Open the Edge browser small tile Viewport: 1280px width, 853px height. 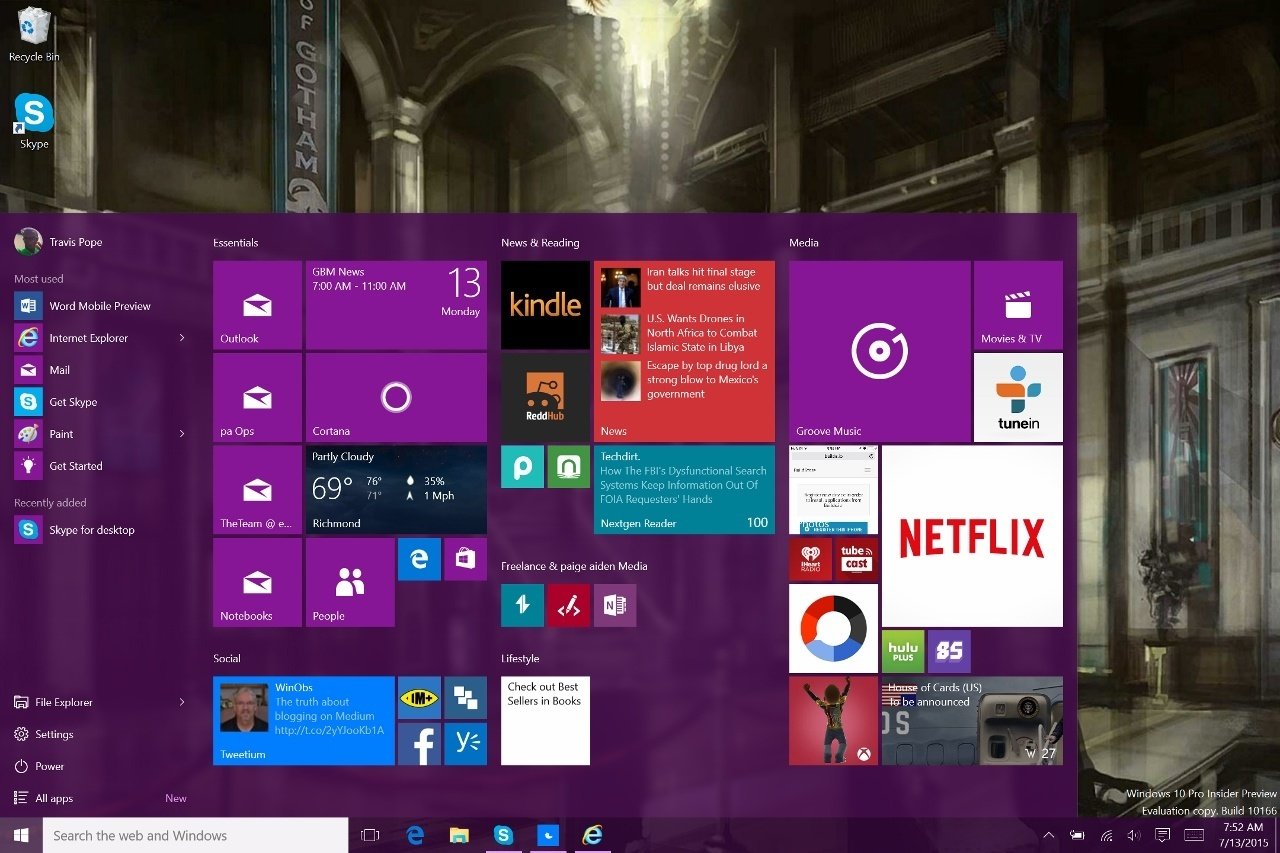[419, 559]
